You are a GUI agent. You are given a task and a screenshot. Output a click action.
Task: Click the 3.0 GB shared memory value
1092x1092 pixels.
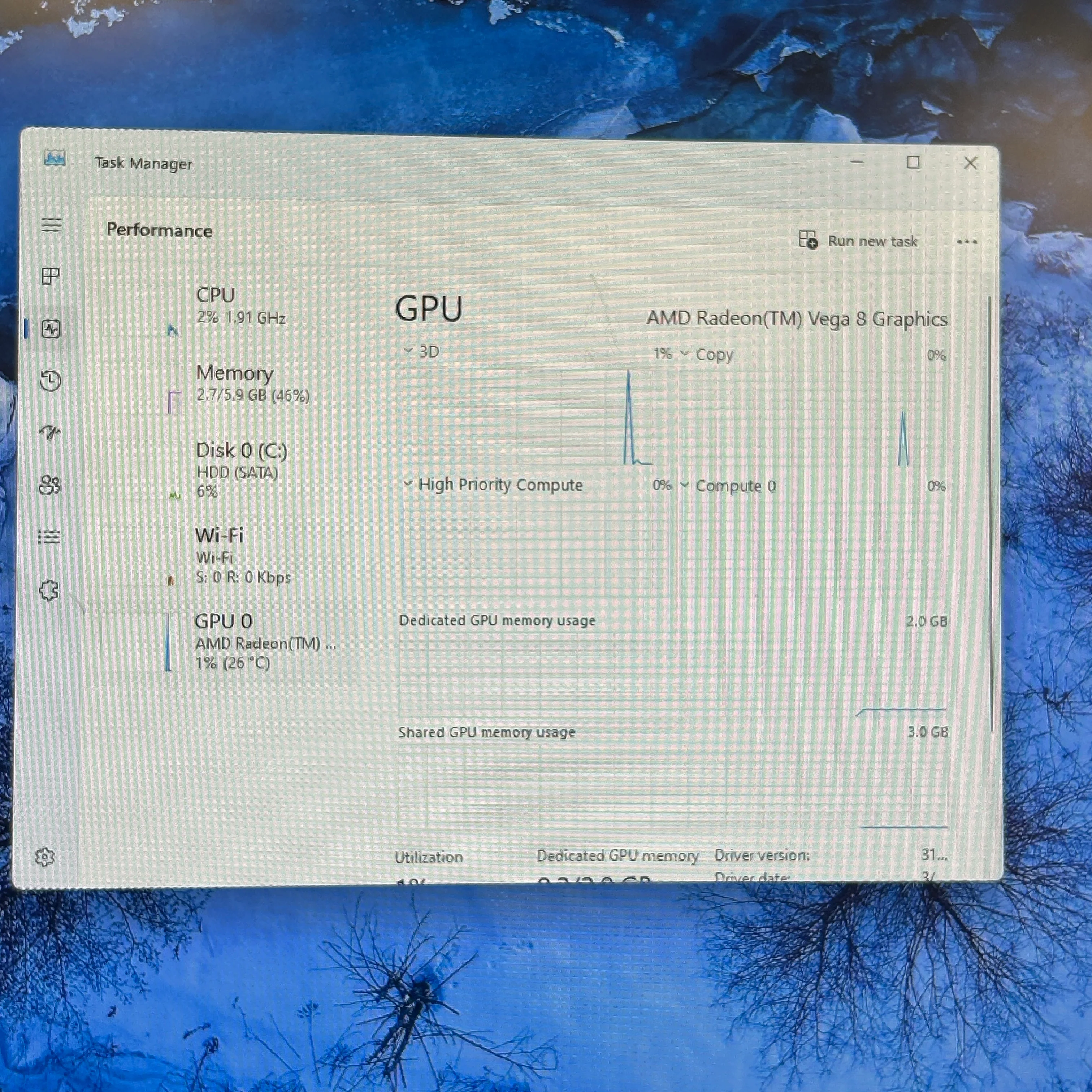pos(928,732)
